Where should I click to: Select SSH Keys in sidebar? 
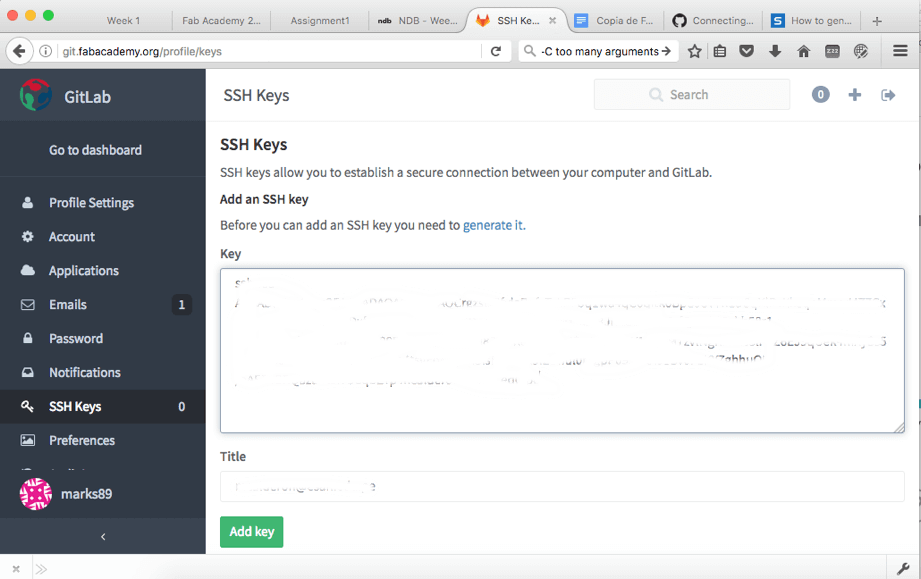[x=103, y=406]
